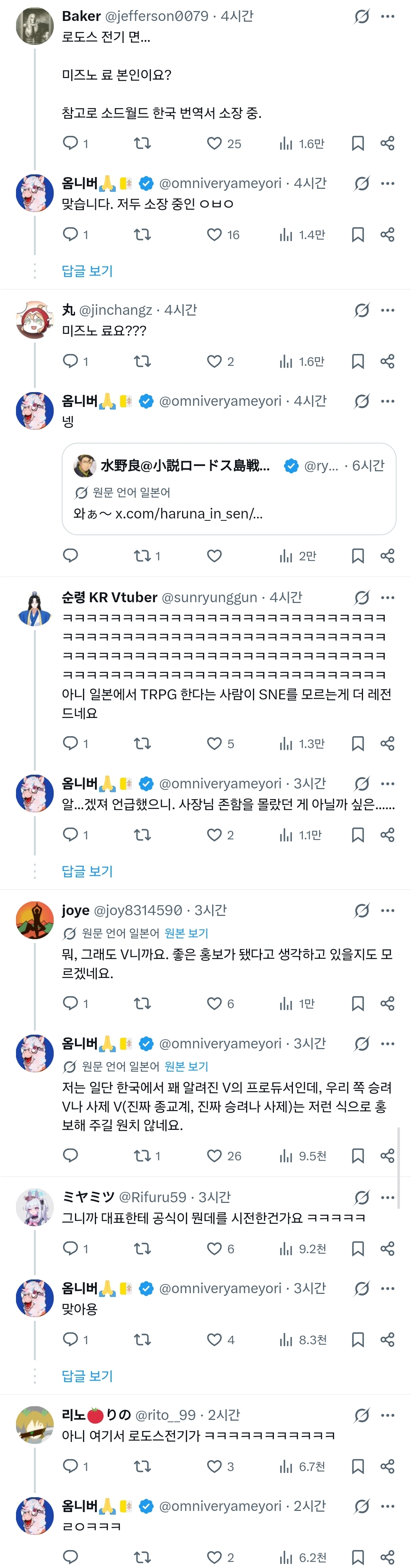
Task: Show replies under 맞습니다 tweet
Action: pyautogui.click(x=87, y=271)
